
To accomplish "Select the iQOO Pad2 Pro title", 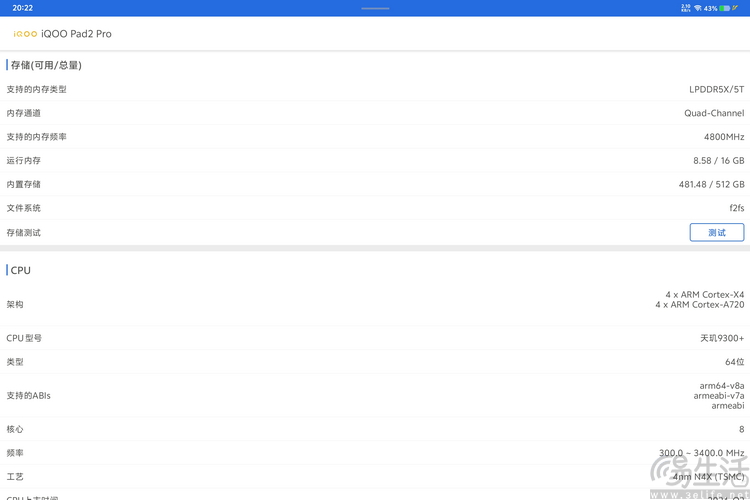I will (76, 34).
